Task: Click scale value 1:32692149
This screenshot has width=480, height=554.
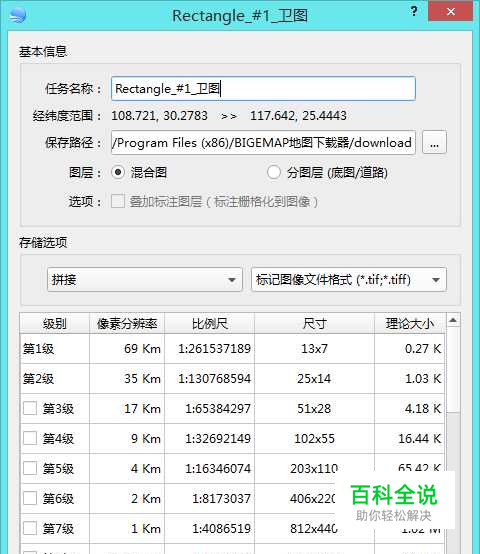Action: (218, 439)
